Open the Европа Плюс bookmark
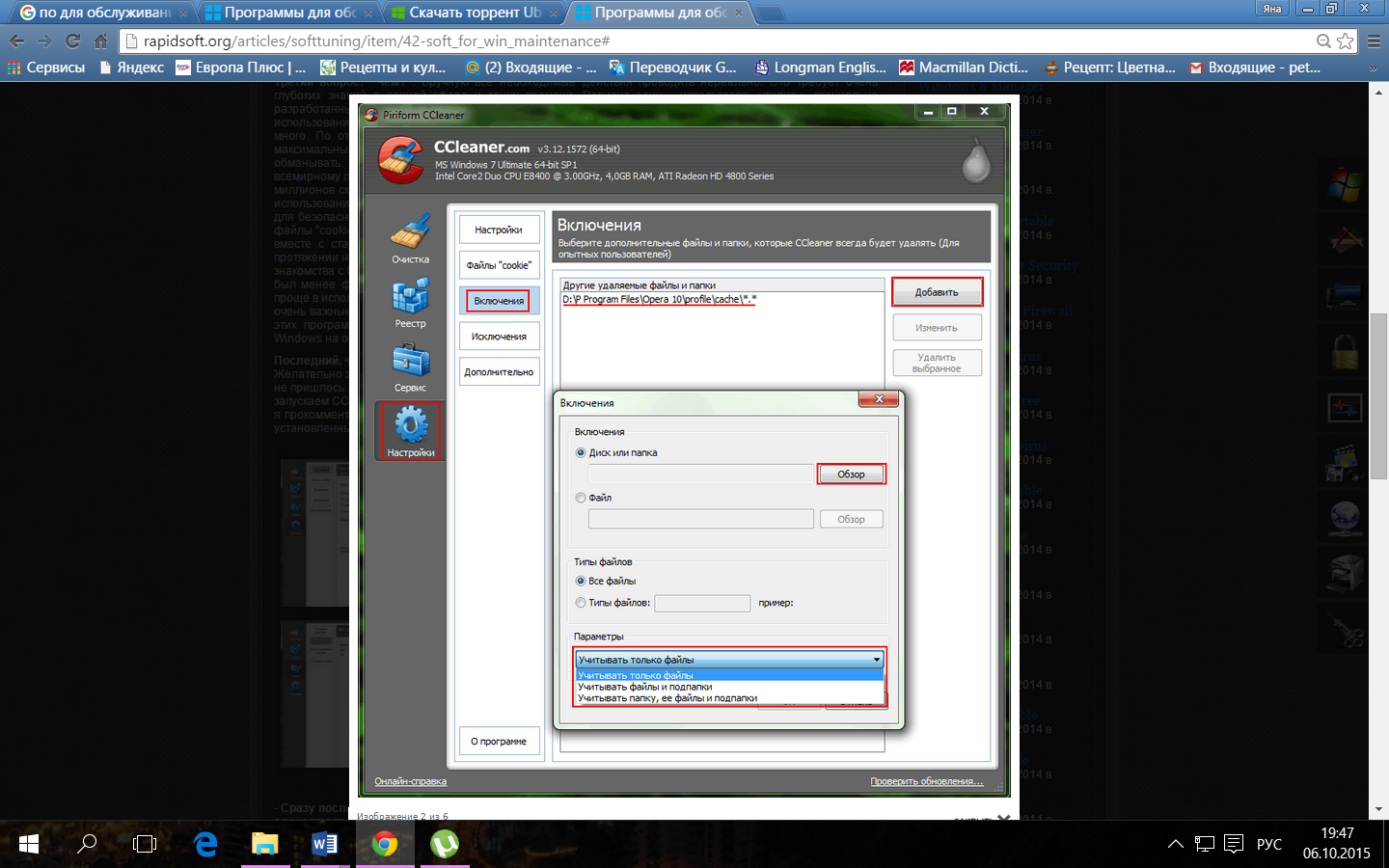 pos(241,68)
